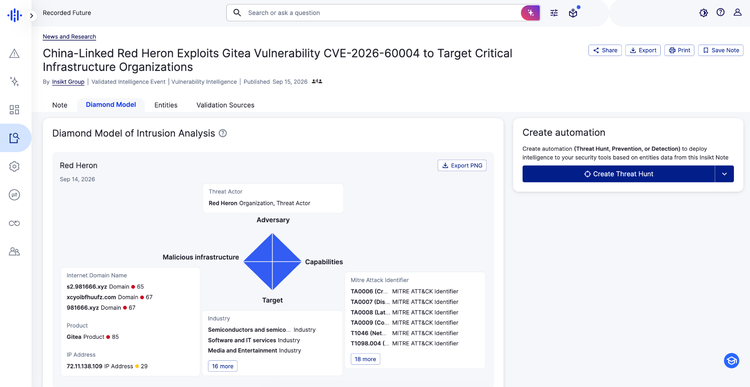Switch to the Note tab

(60, 105)
